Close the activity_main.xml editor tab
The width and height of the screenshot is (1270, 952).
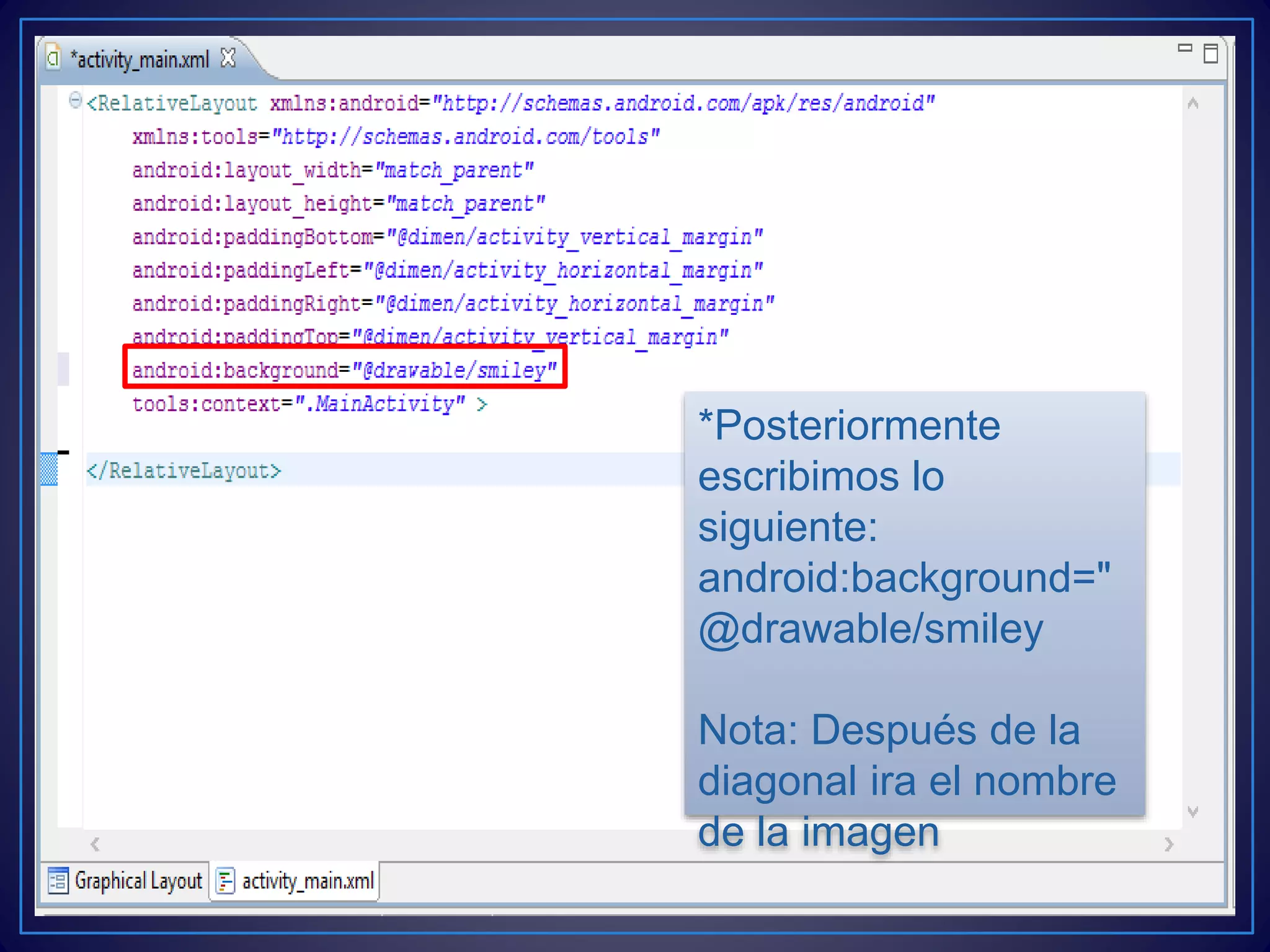coord(228,59)
